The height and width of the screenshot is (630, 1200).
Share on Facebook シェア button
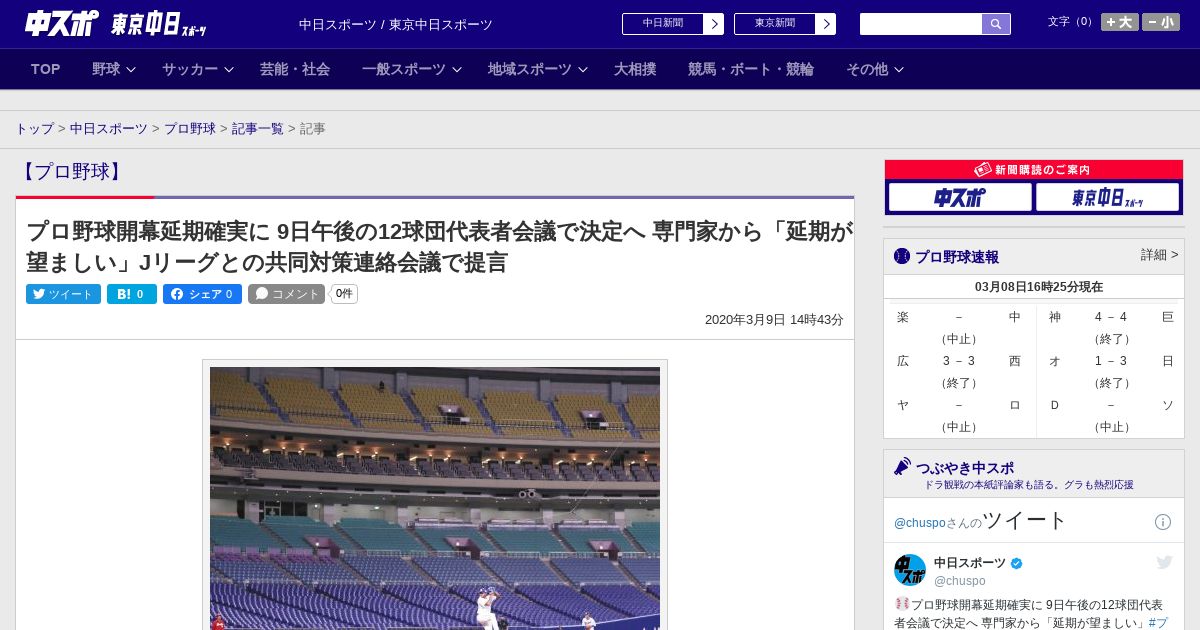(202, 294)
